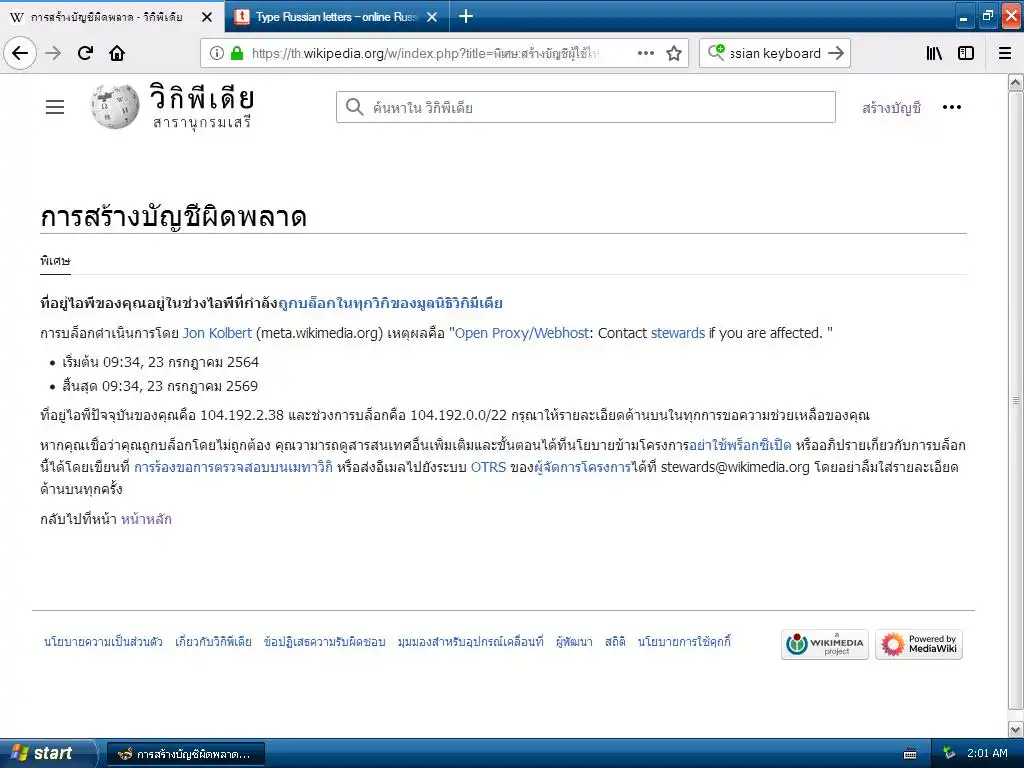Click the search engine magnifier icon
This screenshot has width=1024, height=768.
coord(716,53)
